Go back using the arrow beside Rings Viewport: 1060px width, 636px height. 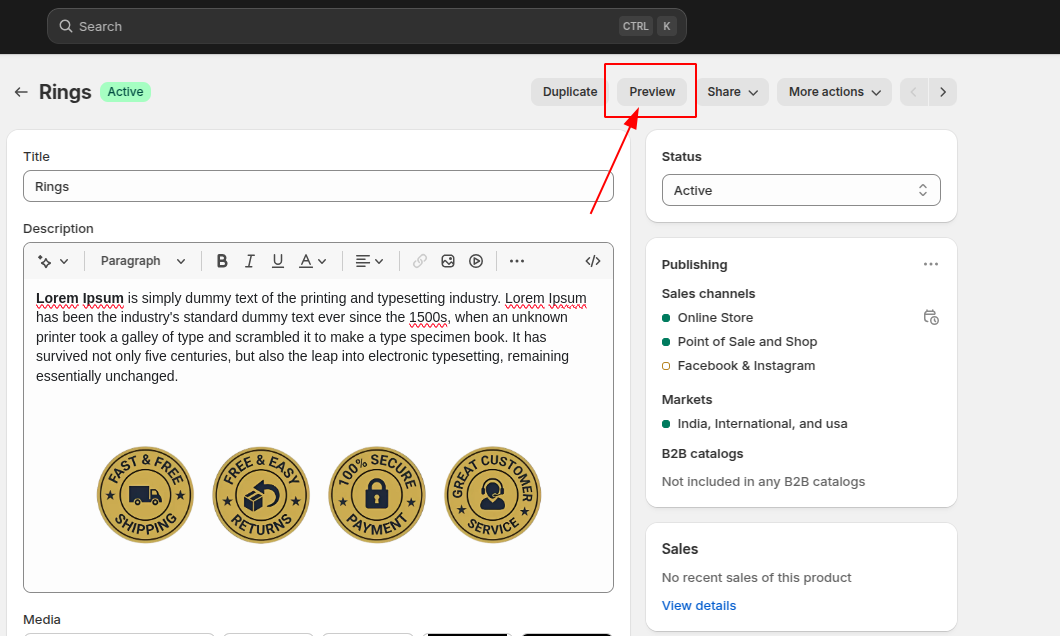[x=21, y=92]
